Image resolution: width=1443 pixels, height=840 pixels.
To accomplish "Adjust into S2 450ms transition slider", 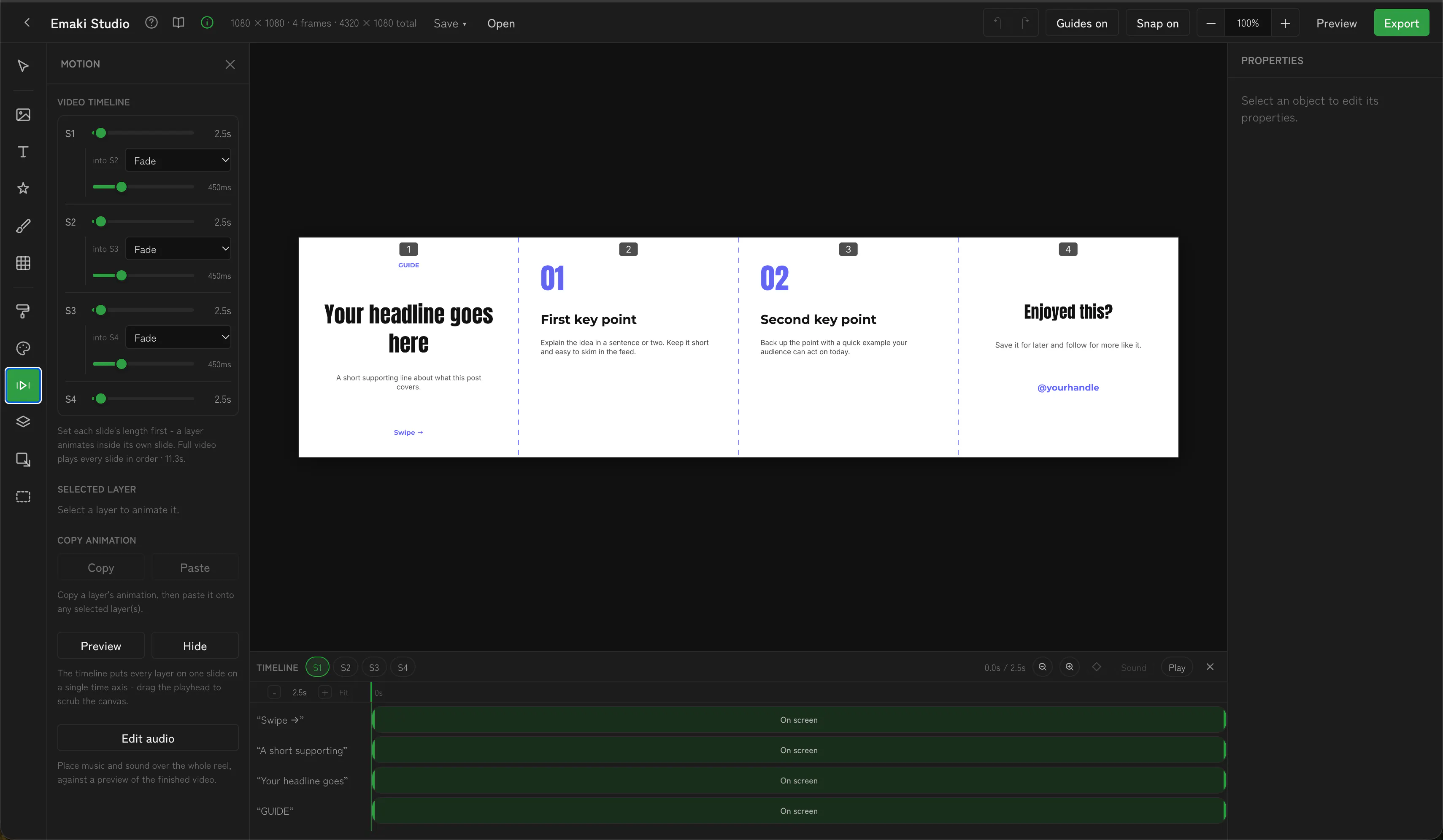I will tap(143, 187).
